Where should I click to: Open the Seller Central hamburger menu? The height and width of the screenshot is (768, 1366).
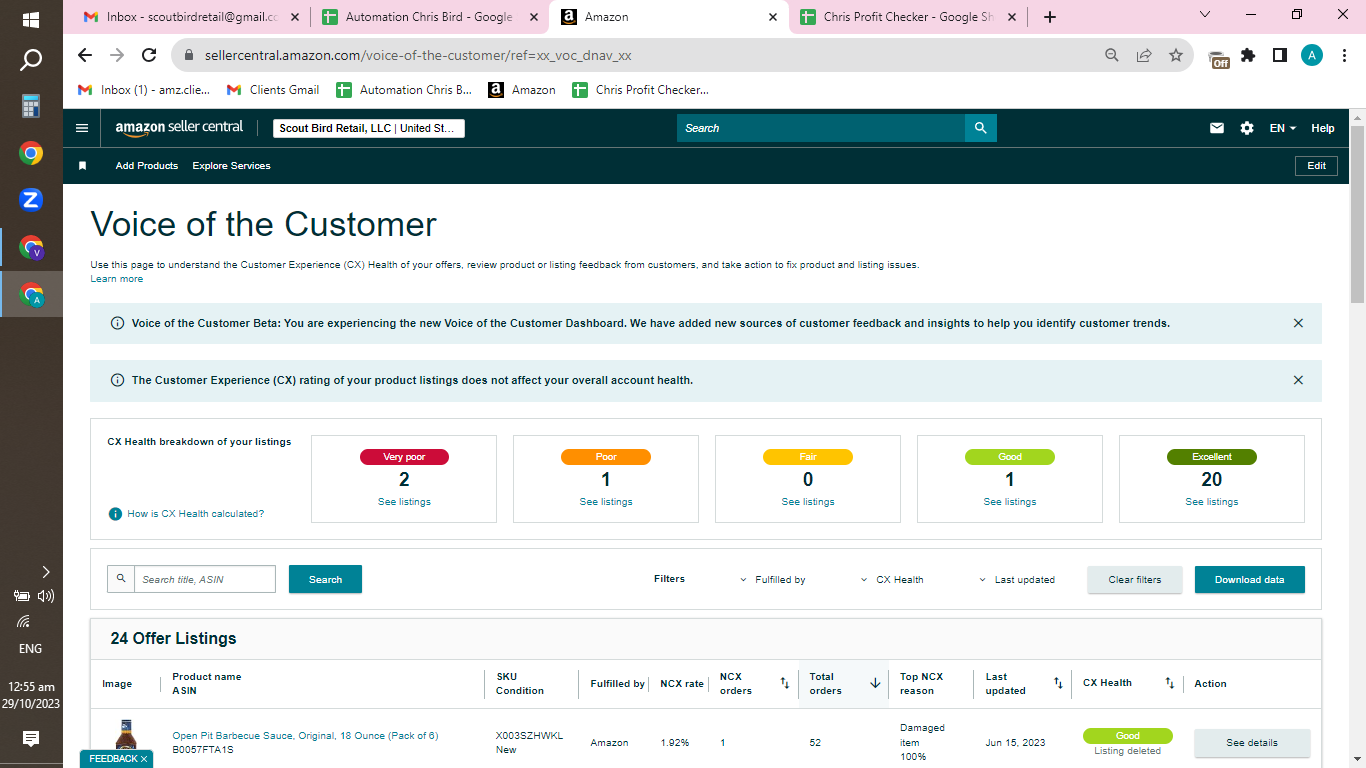[82, 128]
